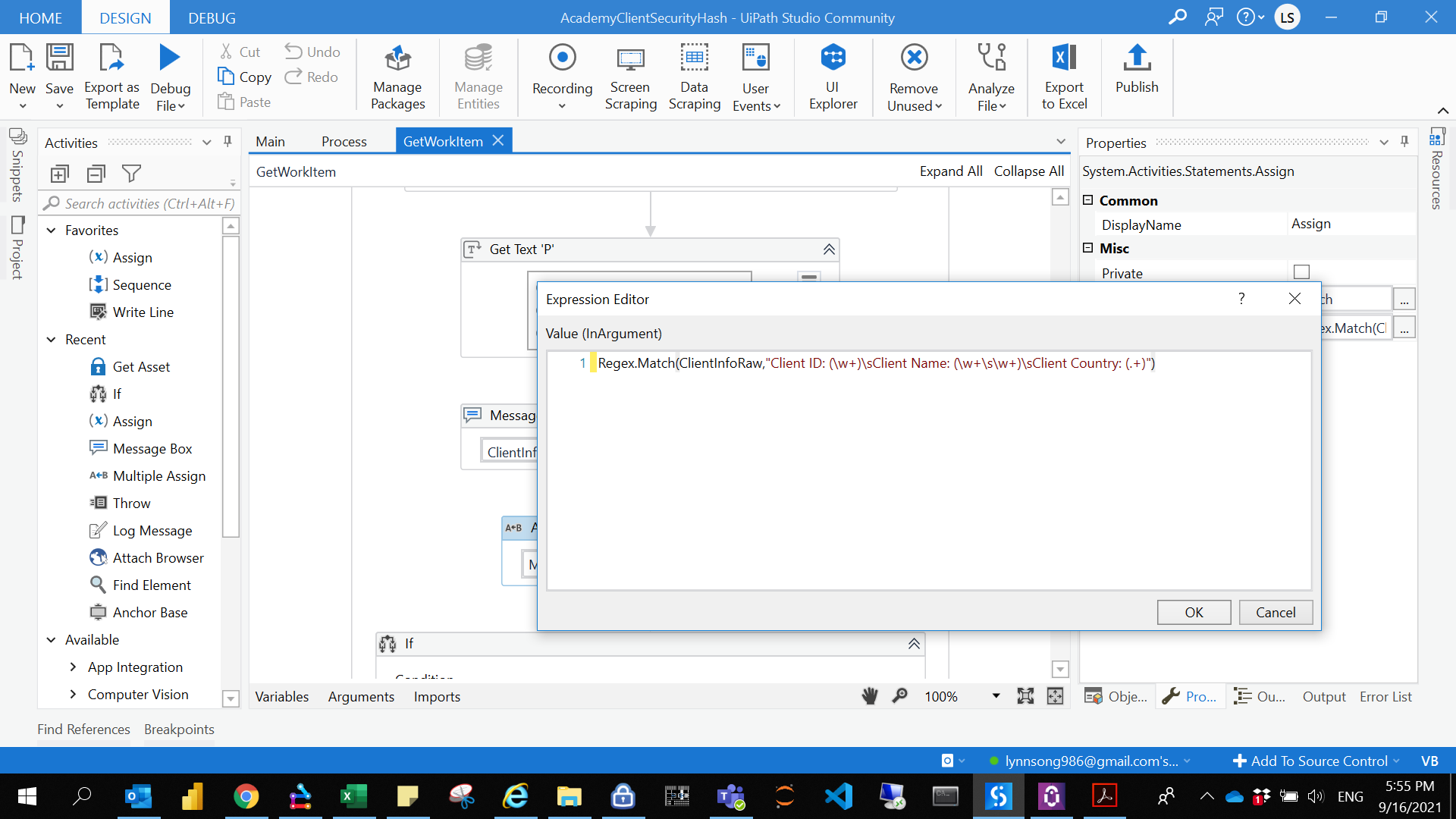Click in the expression text editor
Screen dimensions: 1456x819
click(x=928, y=470)
